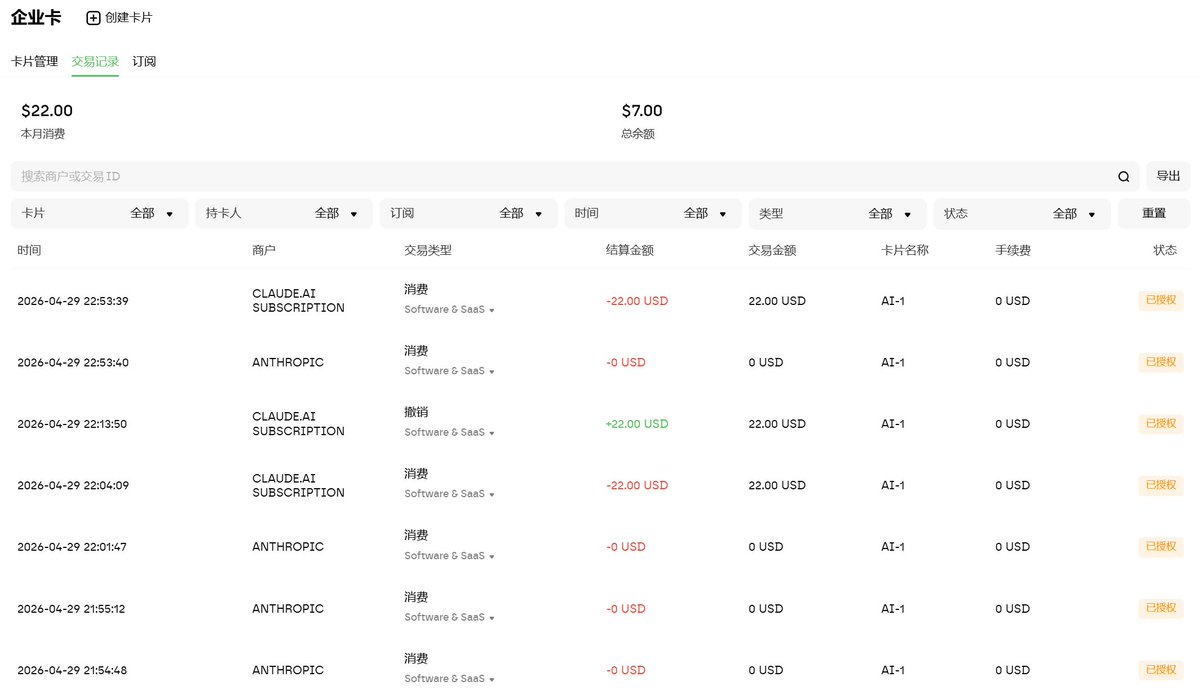1200x699 pixels.
Task: Click the green +22.00 USD settlement amount
Action: pyautogui.click(x=637, y=424)
